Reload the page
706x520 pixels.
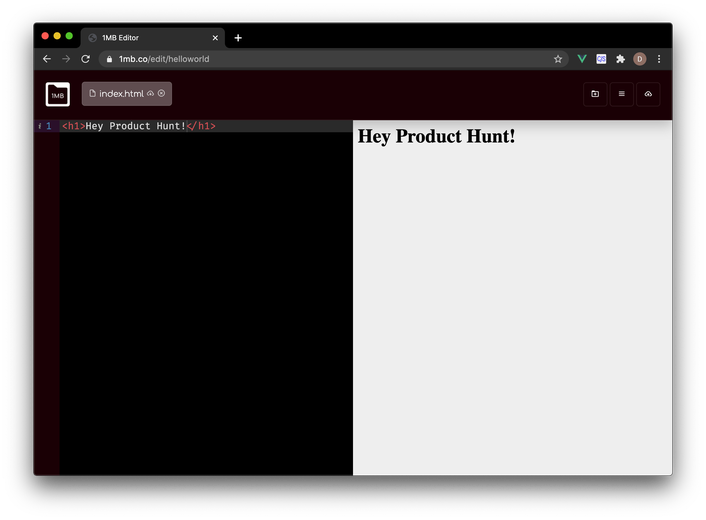click(x=85, y=59)
